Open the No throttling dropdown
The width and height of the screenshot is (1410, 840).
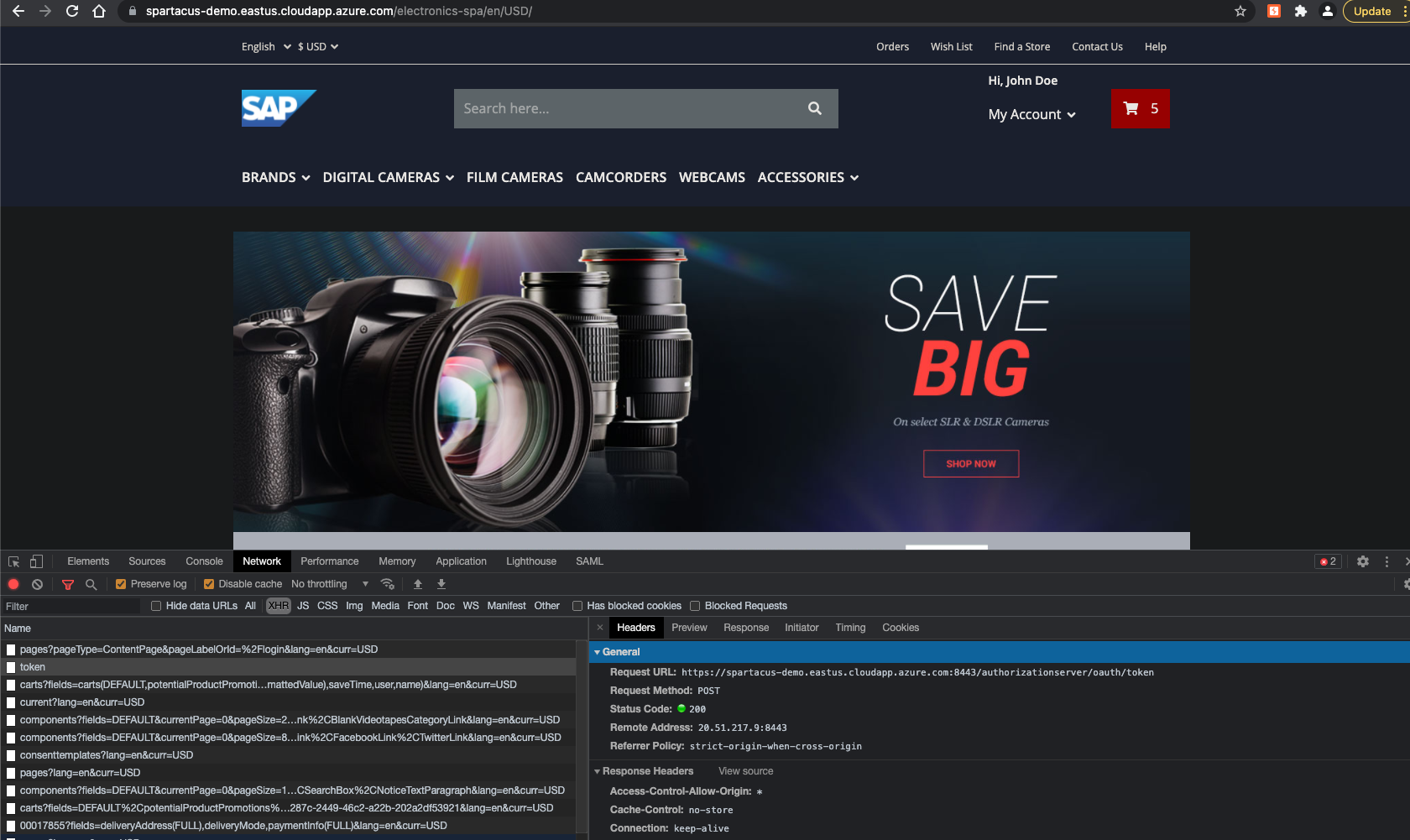(x=330, y=584)
